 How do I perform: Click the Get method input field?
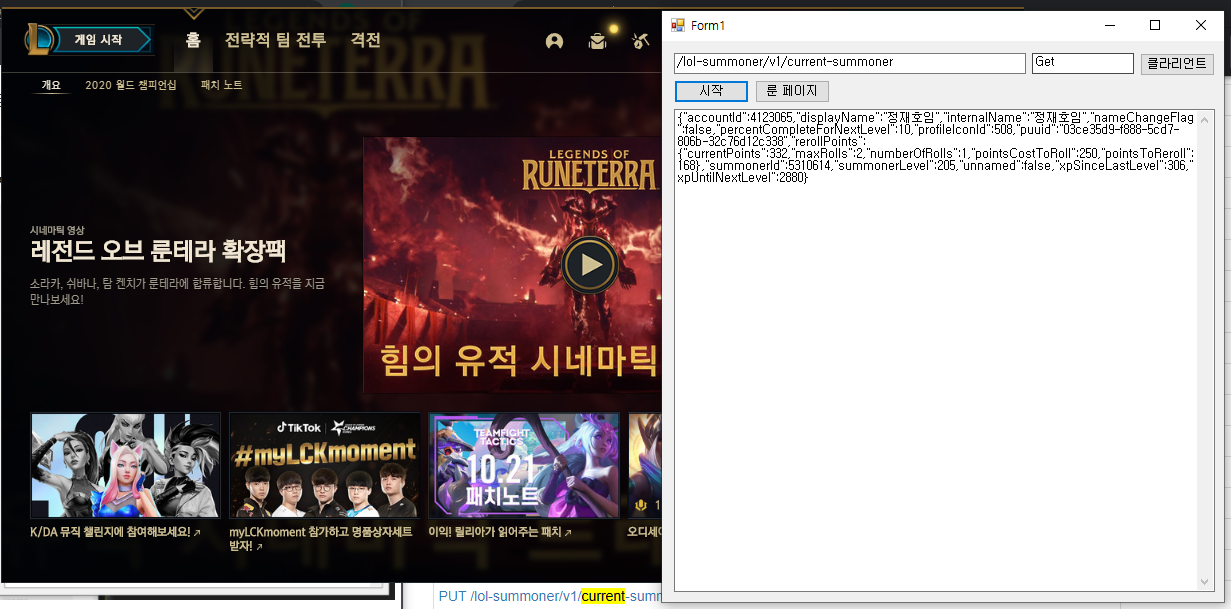coord(1082,63)
